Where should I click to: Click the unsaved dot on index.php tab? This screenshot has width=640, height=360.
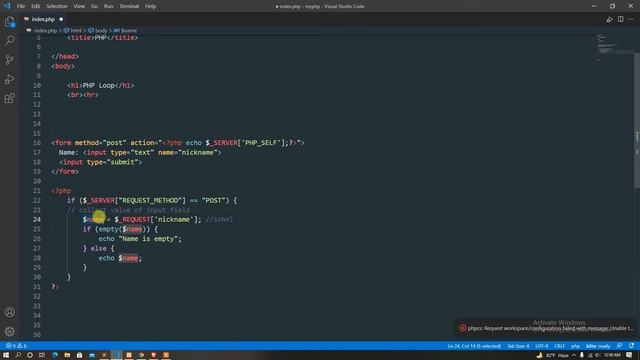pos(61,19)
